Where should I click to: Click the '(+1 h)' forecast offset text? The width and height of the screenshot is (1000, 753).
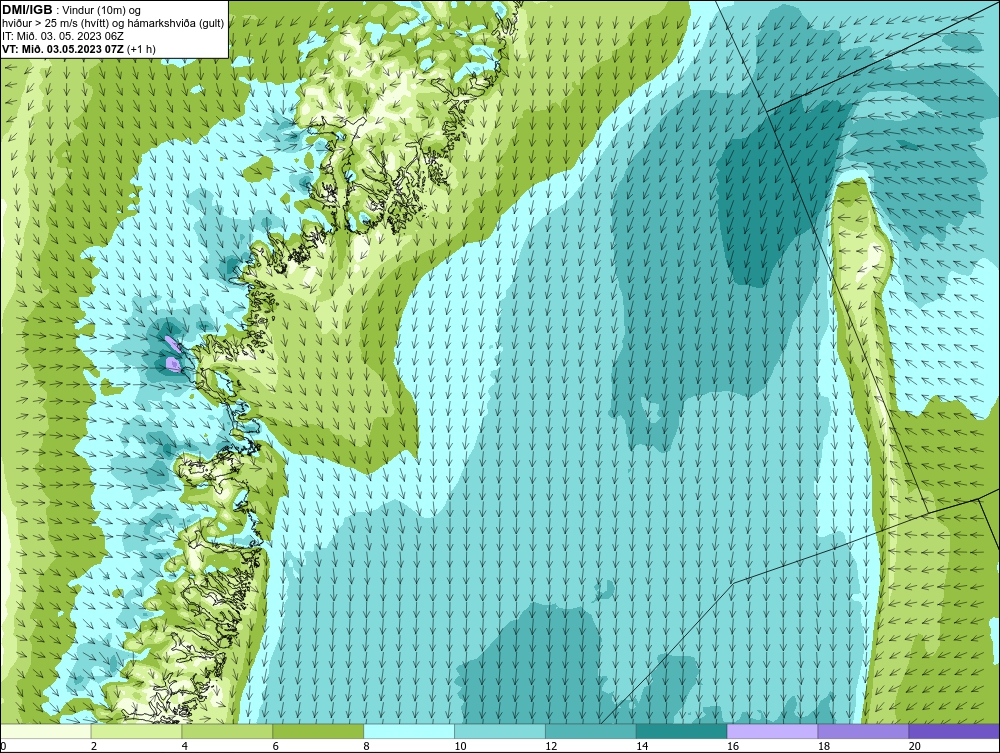pos(142,49)
